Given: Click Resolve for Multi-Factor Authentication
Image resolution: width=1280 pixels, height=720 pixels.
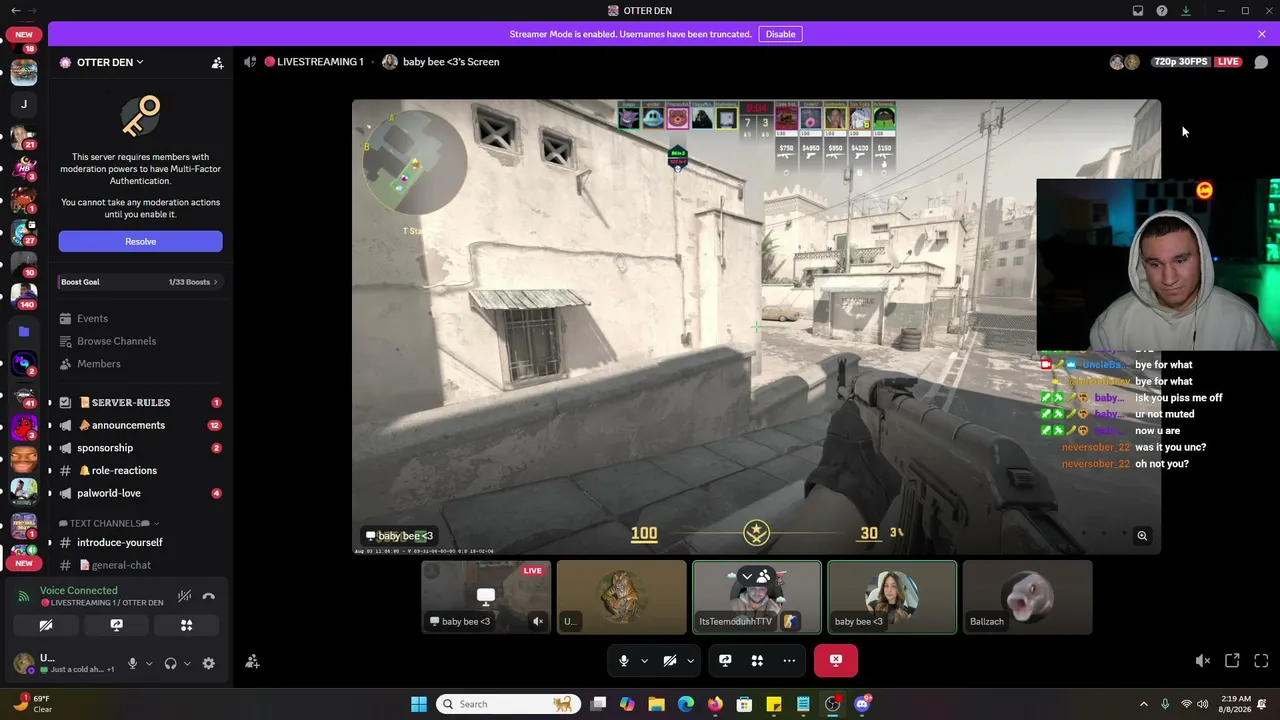Looking at the screenshot, I should (140, 241).
